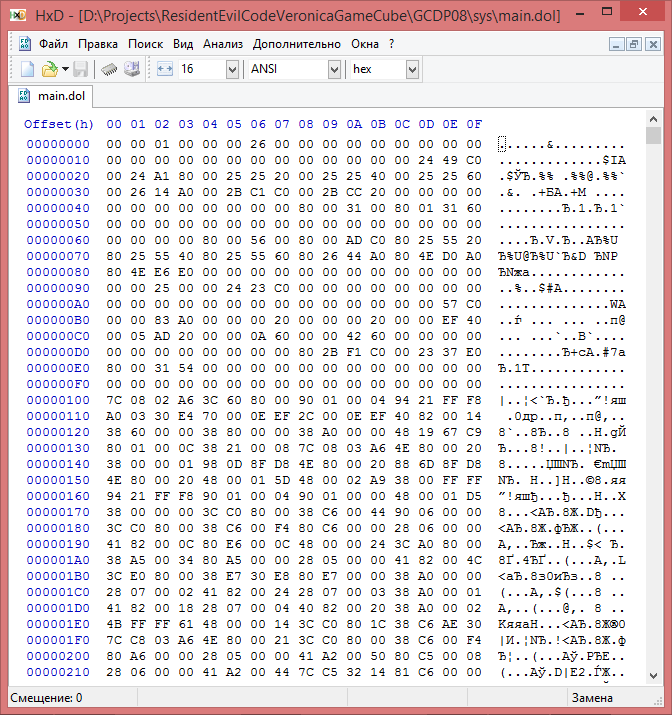Open a file with the folder icon
Screen dimensions: 672x715
50,69
